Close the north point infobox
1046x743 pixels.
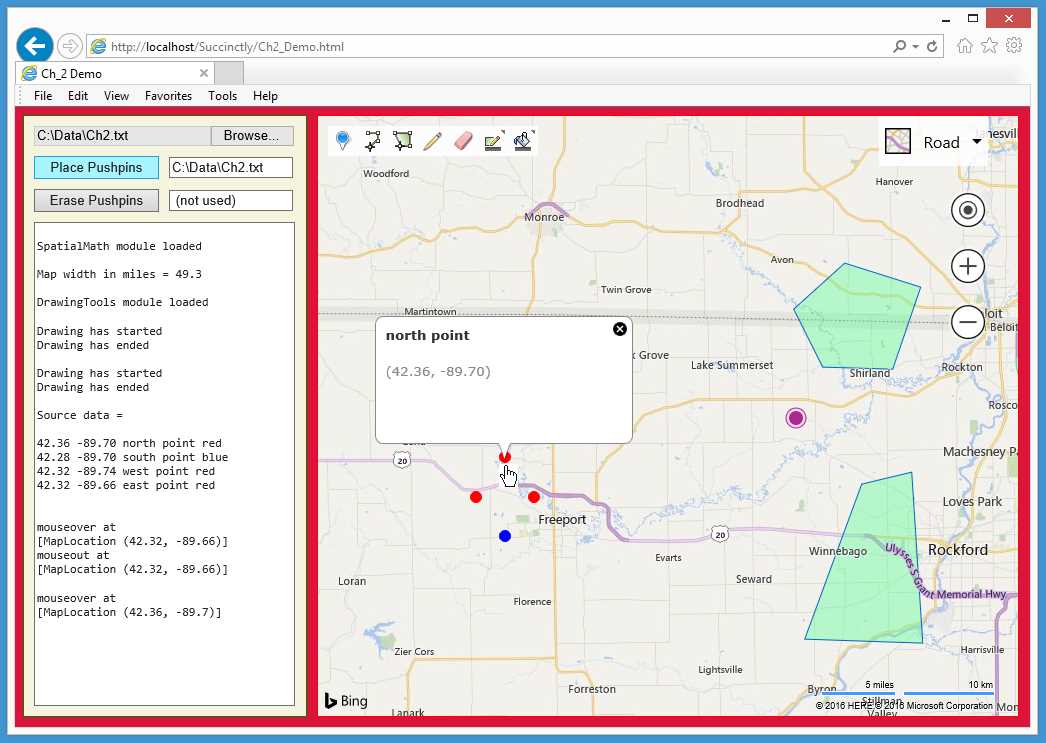point(620,329)
